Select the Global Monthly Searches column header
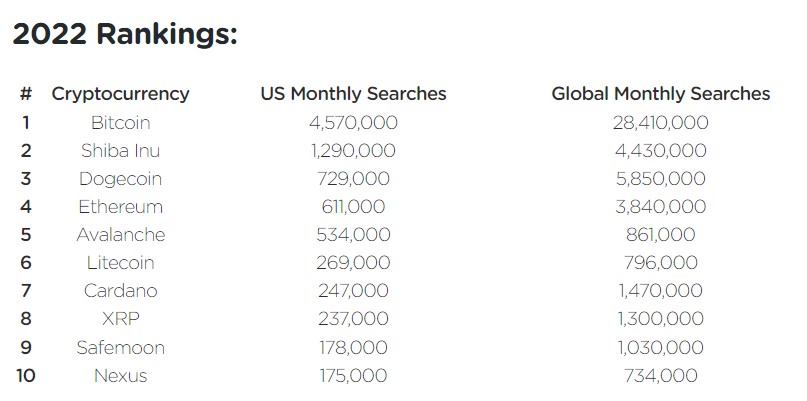This screenshot has width=807, height=401. coord(661,94)
